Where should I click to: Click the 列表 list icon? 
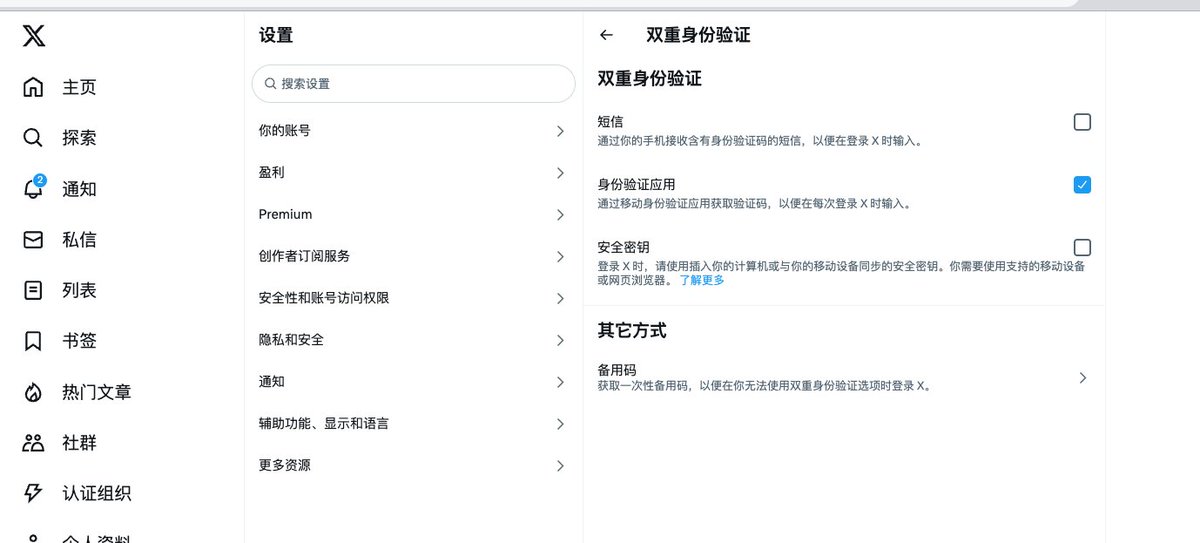(33, 291)
